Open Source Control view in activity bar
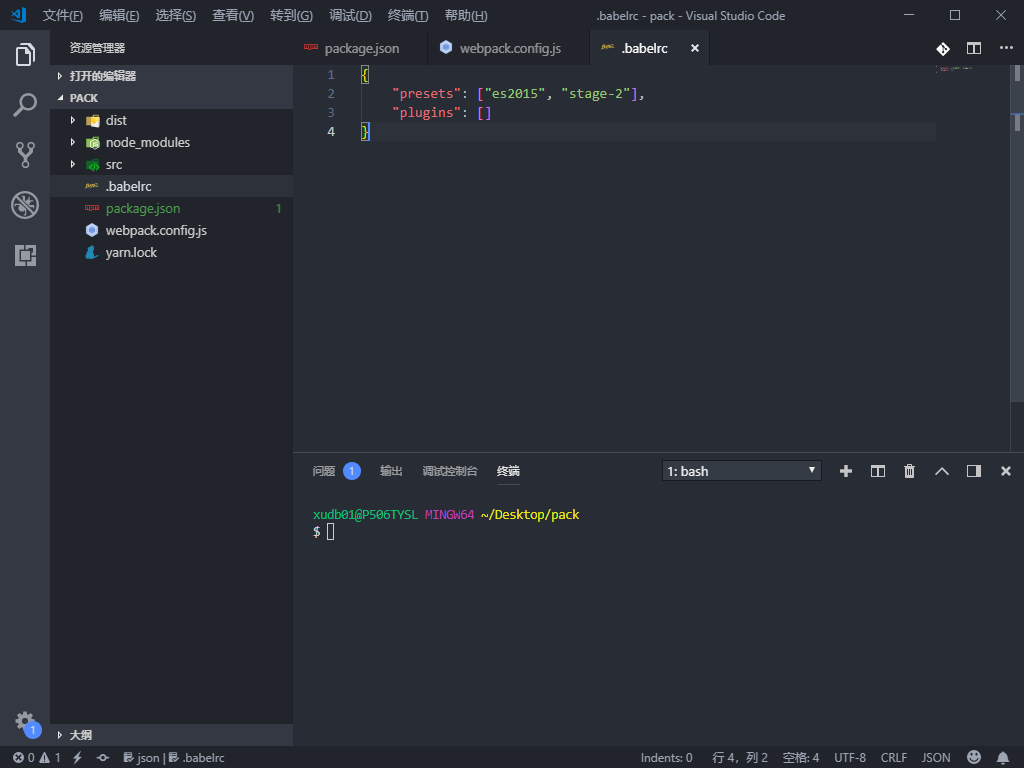 [x=25, y=155]
